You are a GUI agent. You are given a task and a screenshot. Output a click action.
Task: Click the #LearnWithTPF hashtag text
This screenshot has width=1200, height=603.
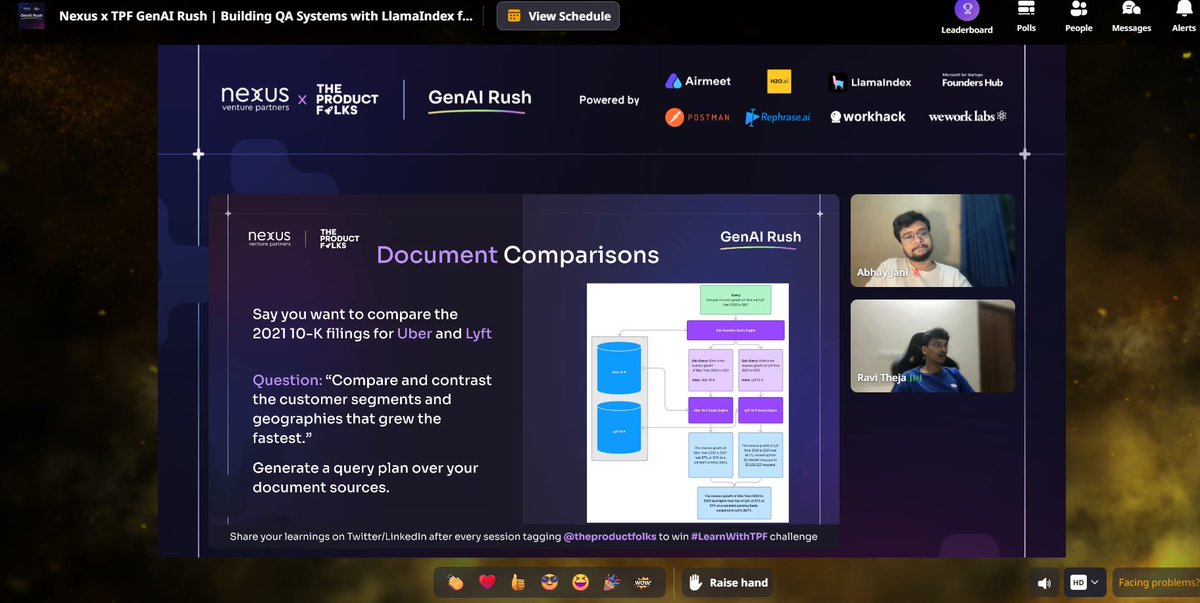(730, 537)
